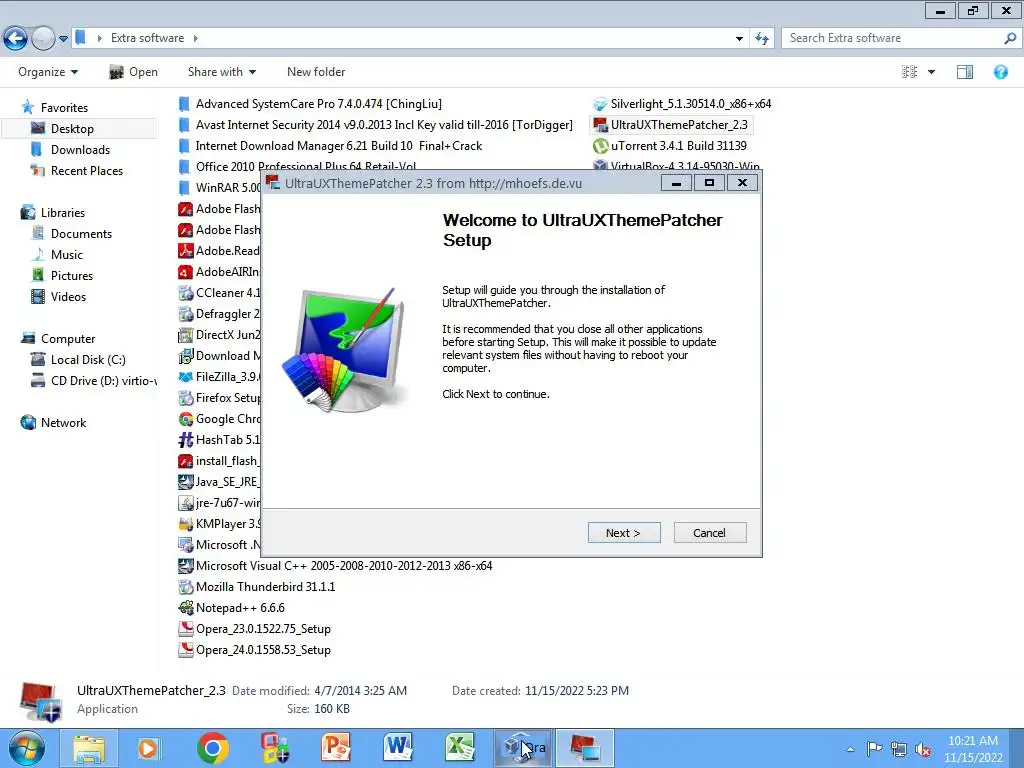Open PowerPoint from the taskbar
The height and width of the screenshot is (768, 1024).
point(336,748)
